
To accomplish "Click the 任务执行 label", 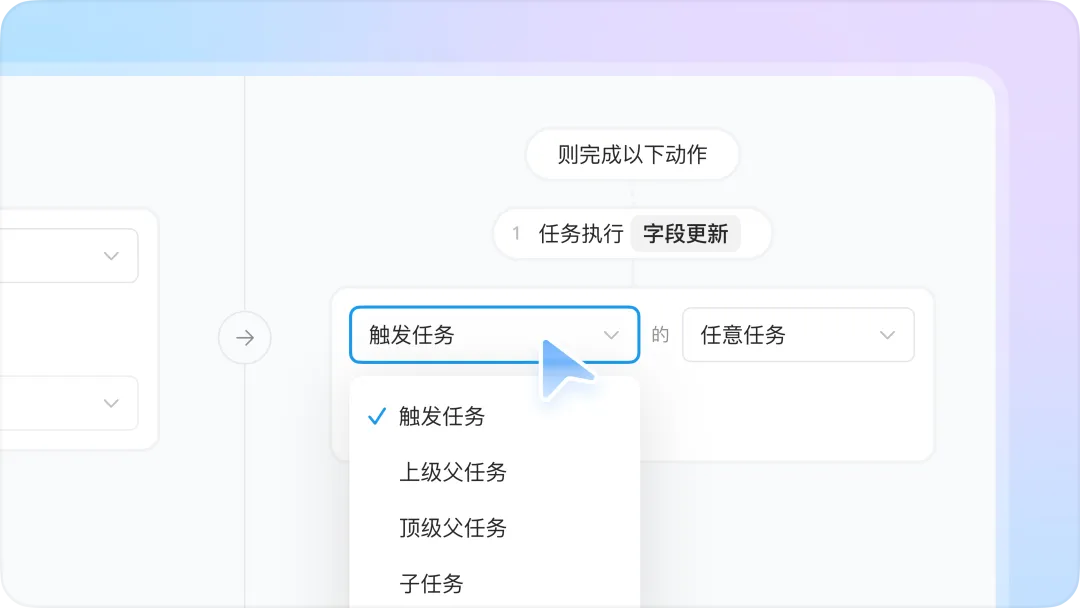I will point(581,234).
